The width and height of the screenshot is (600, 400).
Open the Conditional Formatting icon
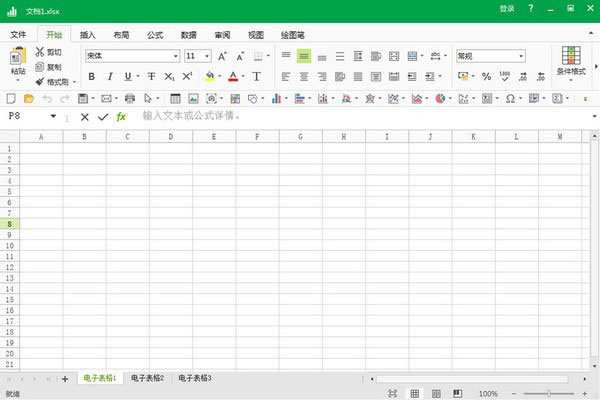571,56
